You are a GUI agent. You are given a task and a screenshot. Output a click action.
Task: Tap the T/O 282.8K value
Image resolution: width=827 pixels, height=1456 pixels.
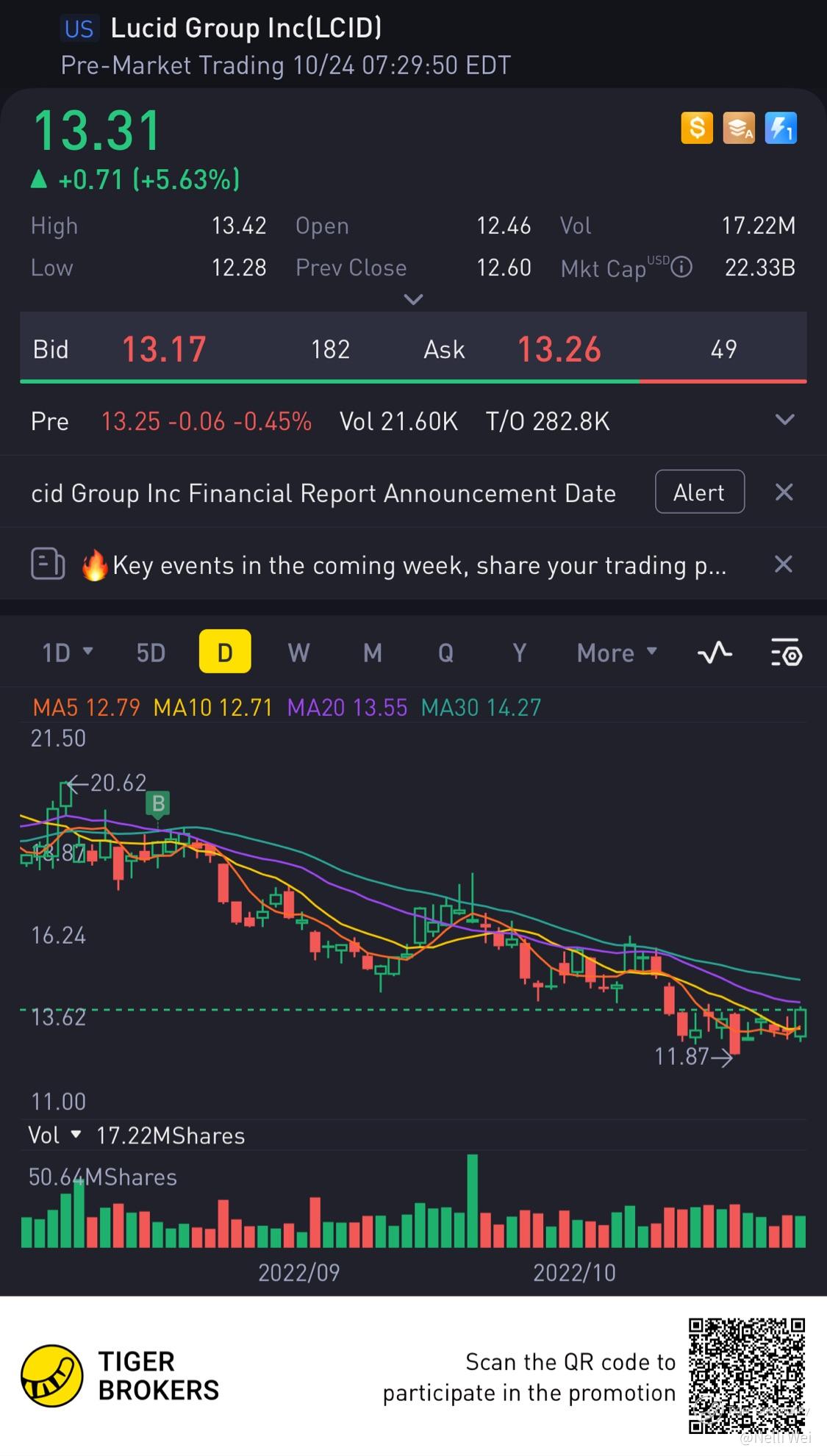[548, 421]
